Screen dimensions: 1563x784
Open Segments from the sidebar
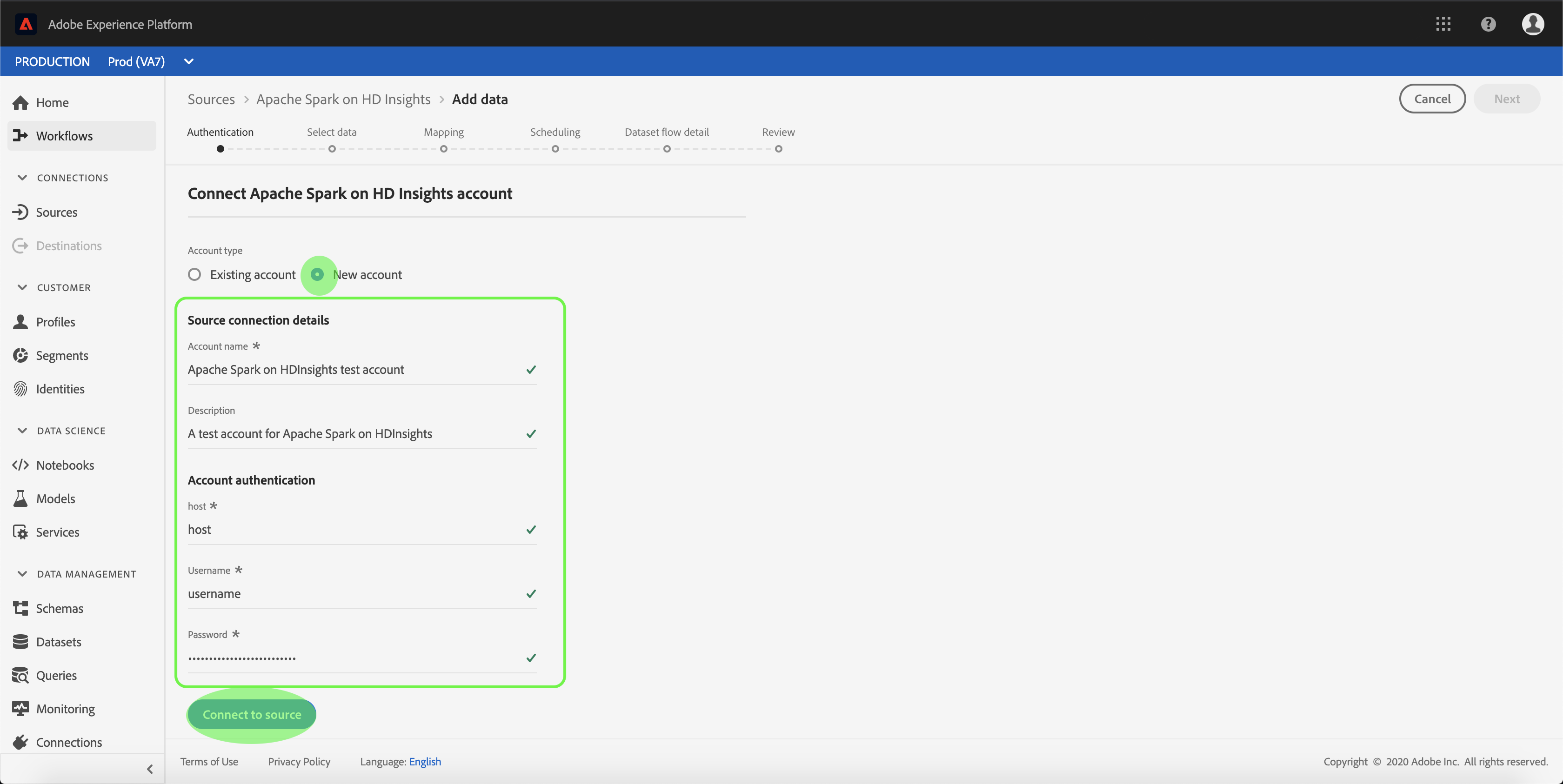[62, 355]
